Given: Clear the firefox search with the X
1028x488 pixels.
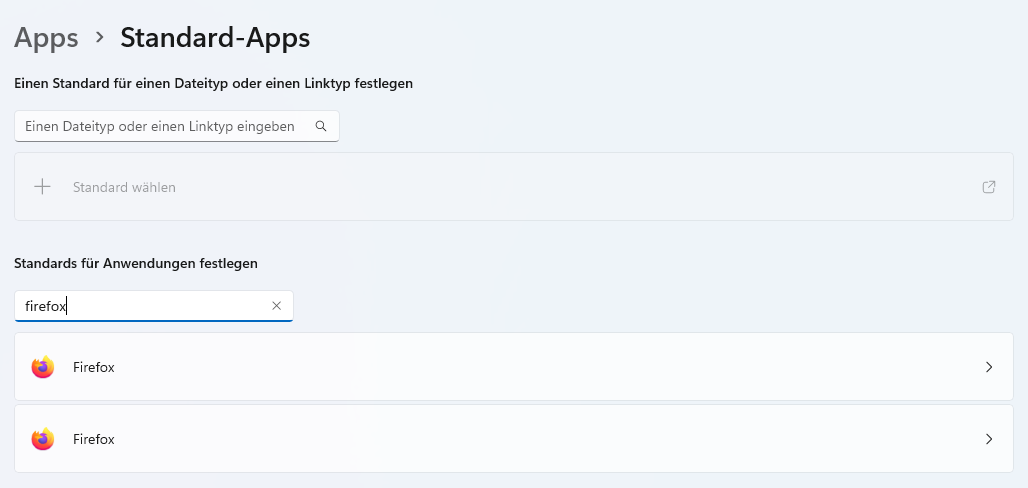Looking at the screenshot, I should tap(277, 306).
